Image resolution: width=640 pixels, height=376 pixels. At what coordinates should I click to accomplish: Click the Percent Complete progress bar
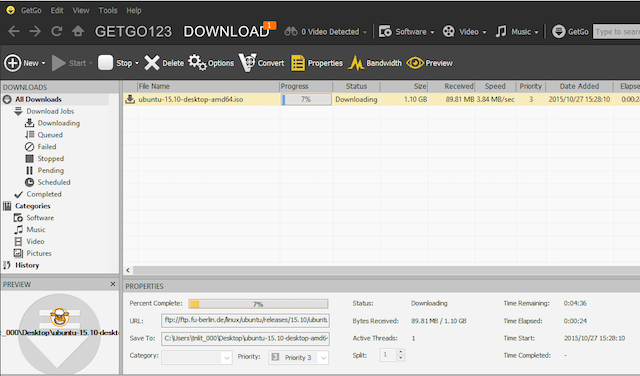[x=258, y=304]
